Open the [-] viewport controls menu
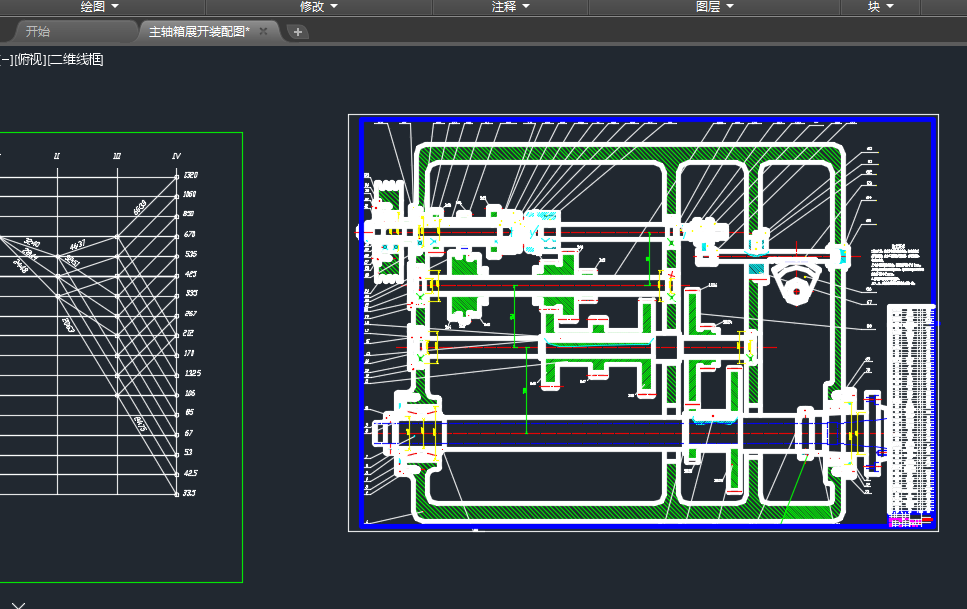967x609 pixels. pyautogui.click(x=6, y=60)
